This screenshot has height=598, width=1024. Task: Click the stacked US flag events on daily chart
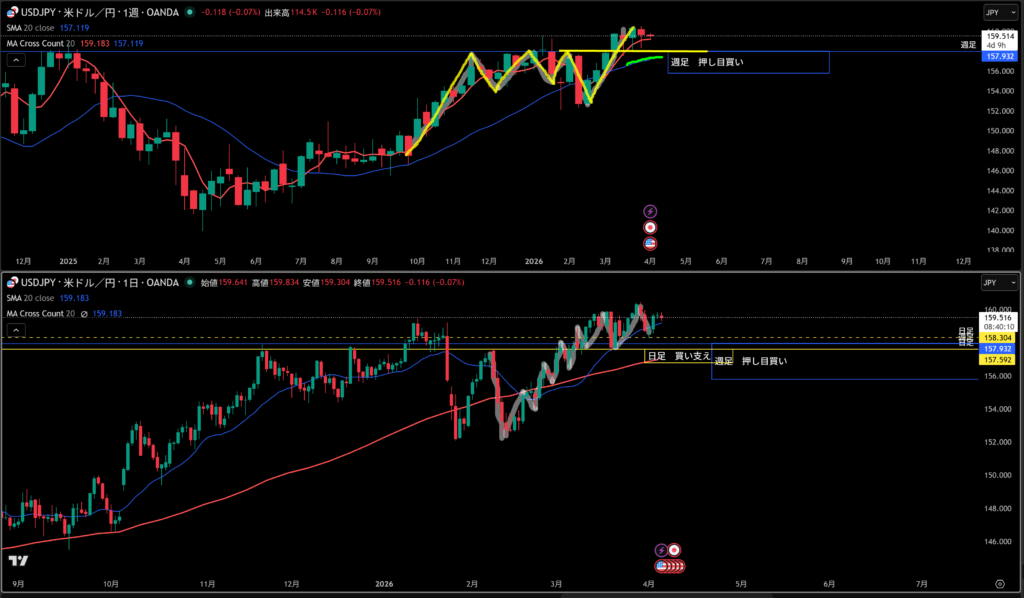[672, 565]
